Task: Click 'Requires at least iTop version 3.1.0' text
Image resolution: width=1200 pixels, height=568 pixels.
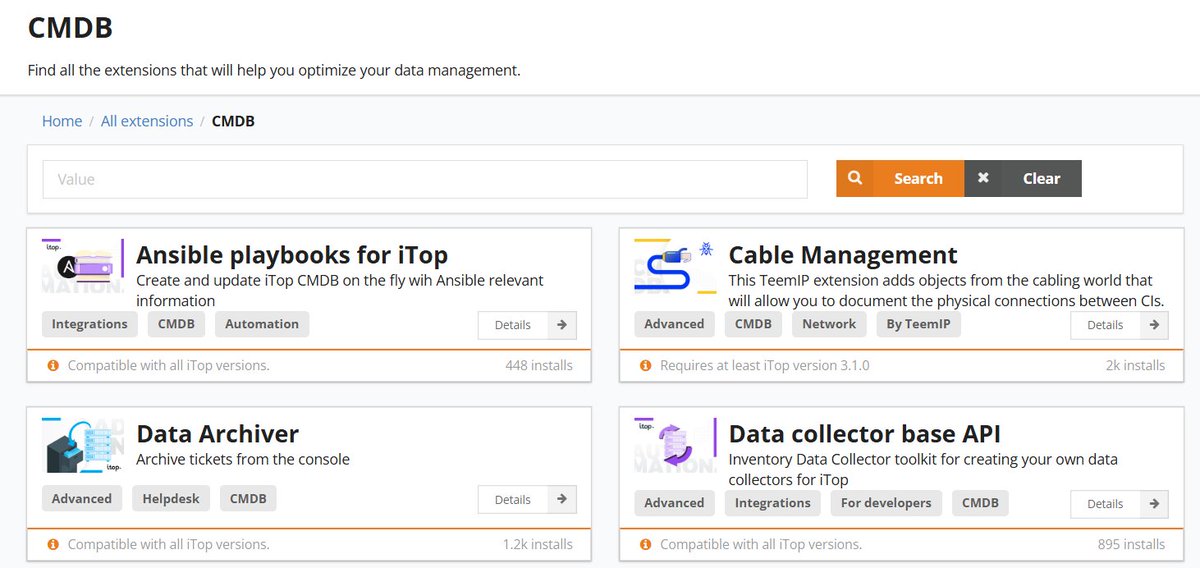Action: (x=765, y=366)
